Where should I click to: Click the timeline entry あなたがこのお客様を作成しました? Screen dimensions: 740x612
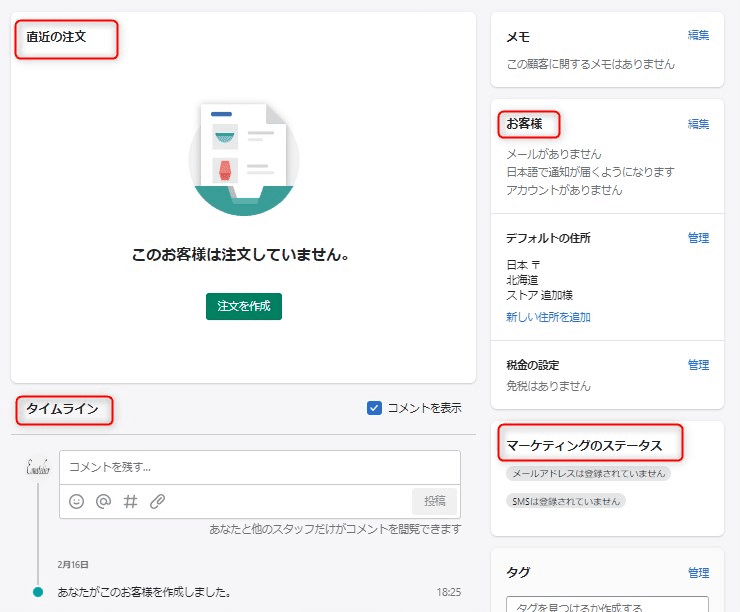[x=144, y=592]
